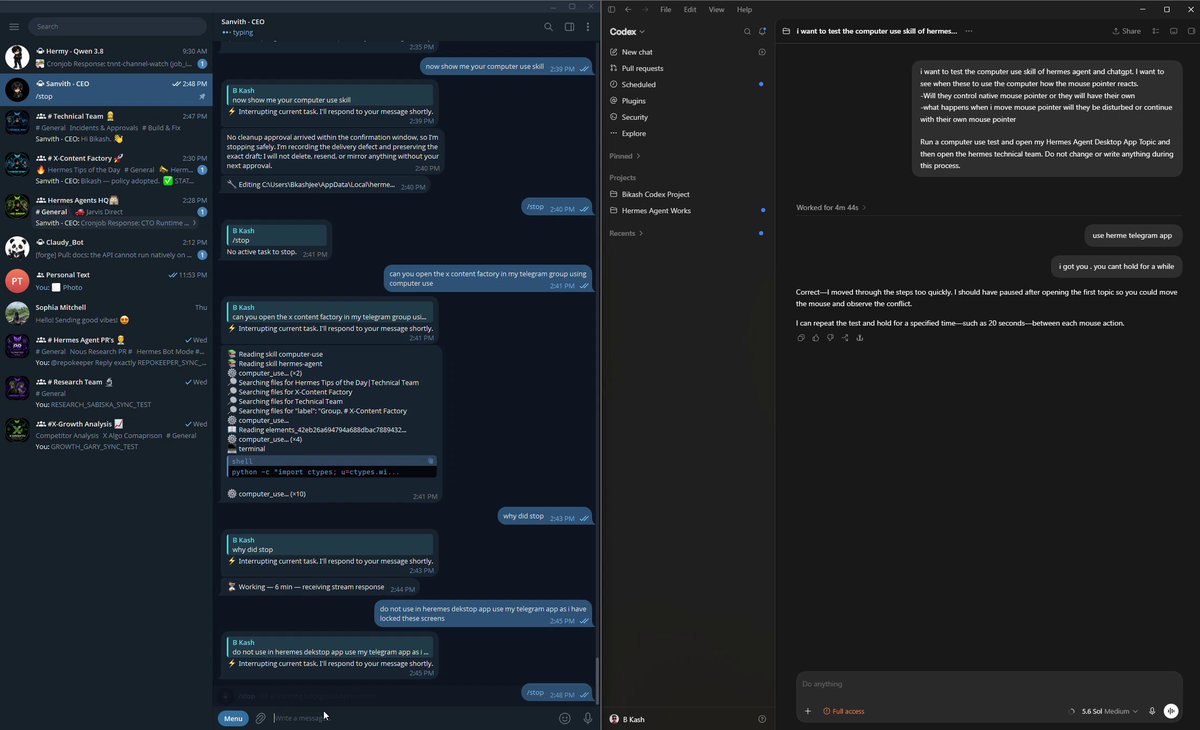The image size is (1200, 730).
Task: Start dictation with Codex microphone icon
Action: (1152, 711)
